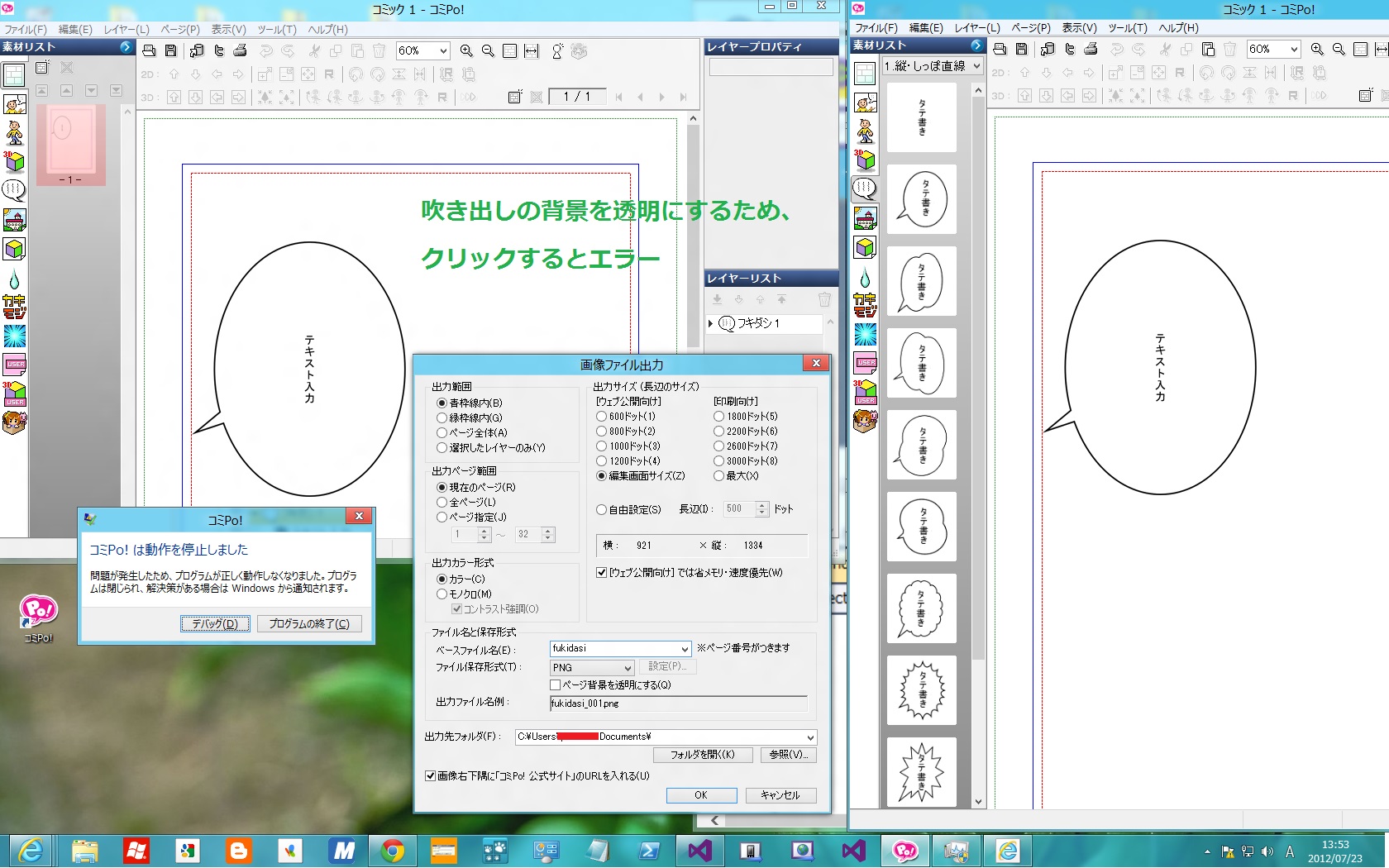The height and width of the screenshot is (868, 1389).
Task: Open PowerShell from the taskbar
Action: (x=649, y=851)
